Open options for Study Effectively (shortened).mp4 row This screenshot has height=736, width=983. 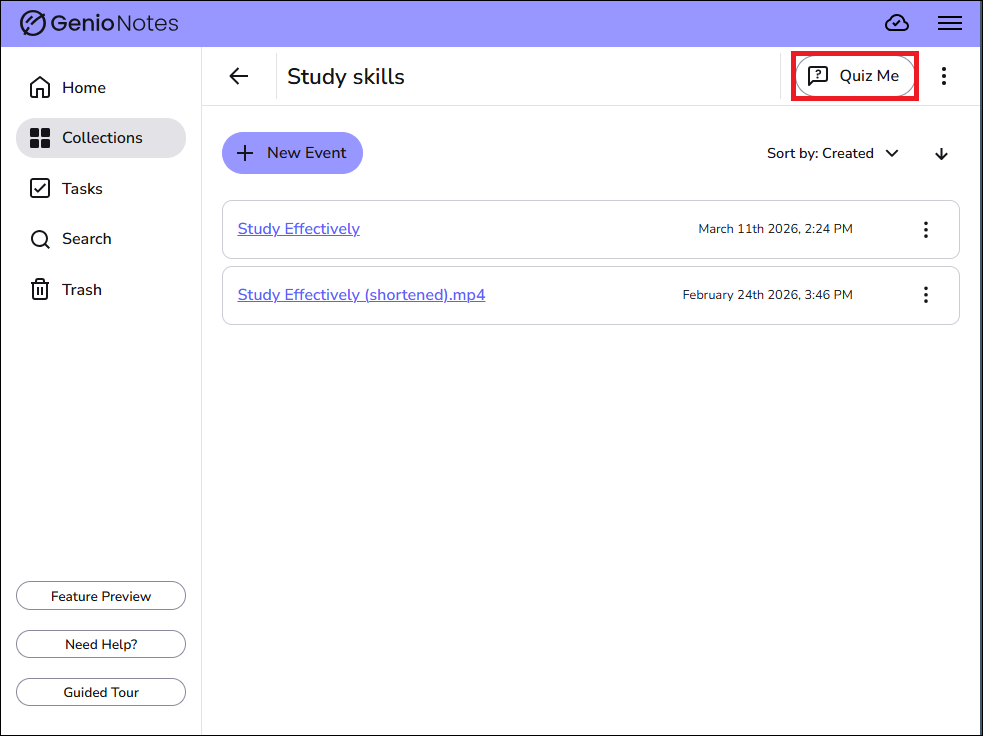[925, 295]
